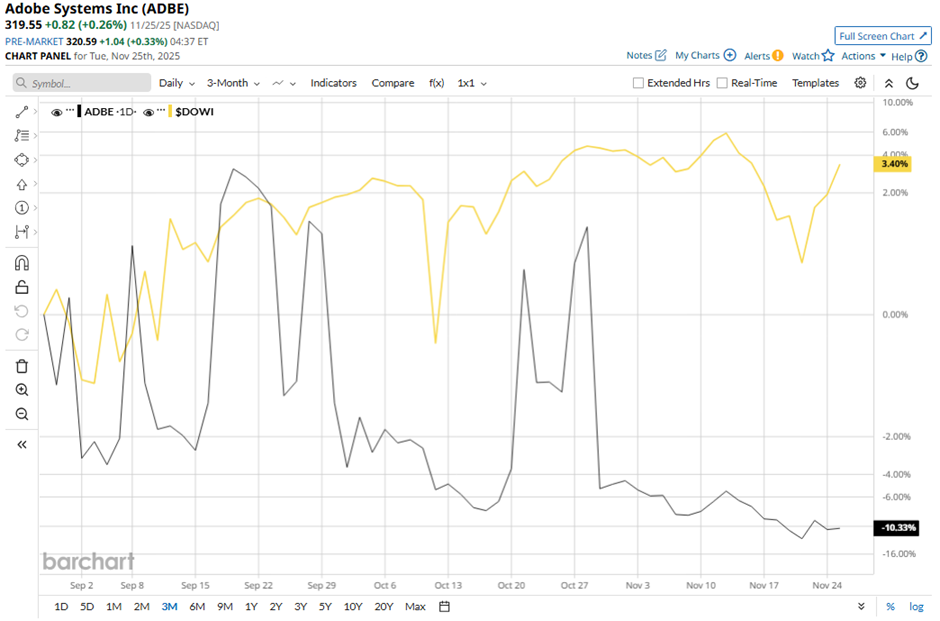The height and width of the screenshot is (621, 940).
Task: Enable the Real-Time checkbox
Action: (x=722, y=83)
